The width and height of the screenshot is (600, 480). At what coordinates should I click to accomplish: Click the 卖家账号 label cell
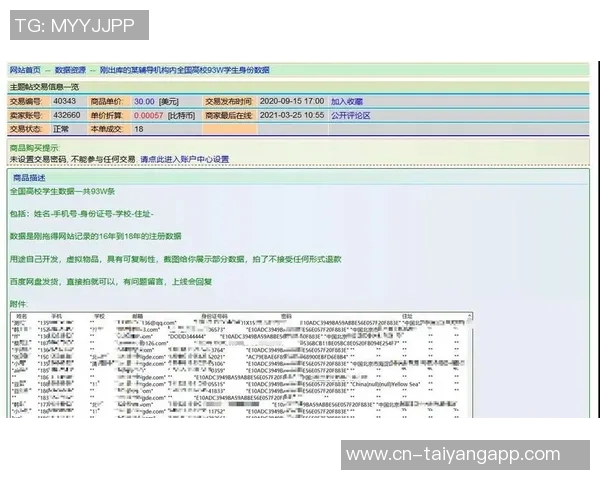[29, 115]
